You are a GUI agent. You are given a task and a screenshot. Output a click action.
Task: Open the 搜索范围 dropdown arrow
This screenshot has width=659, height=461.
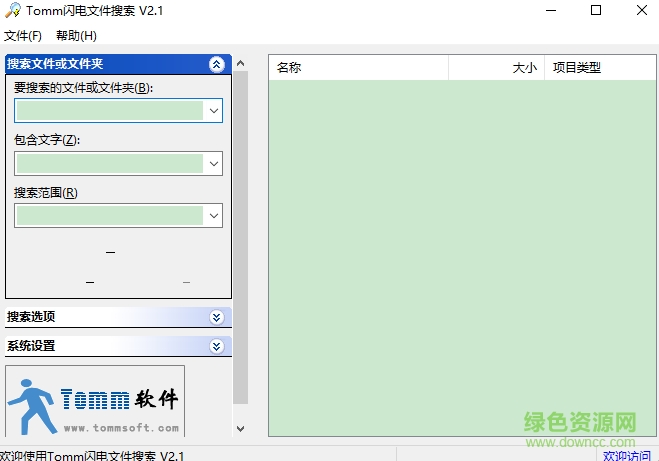[214, 216]
